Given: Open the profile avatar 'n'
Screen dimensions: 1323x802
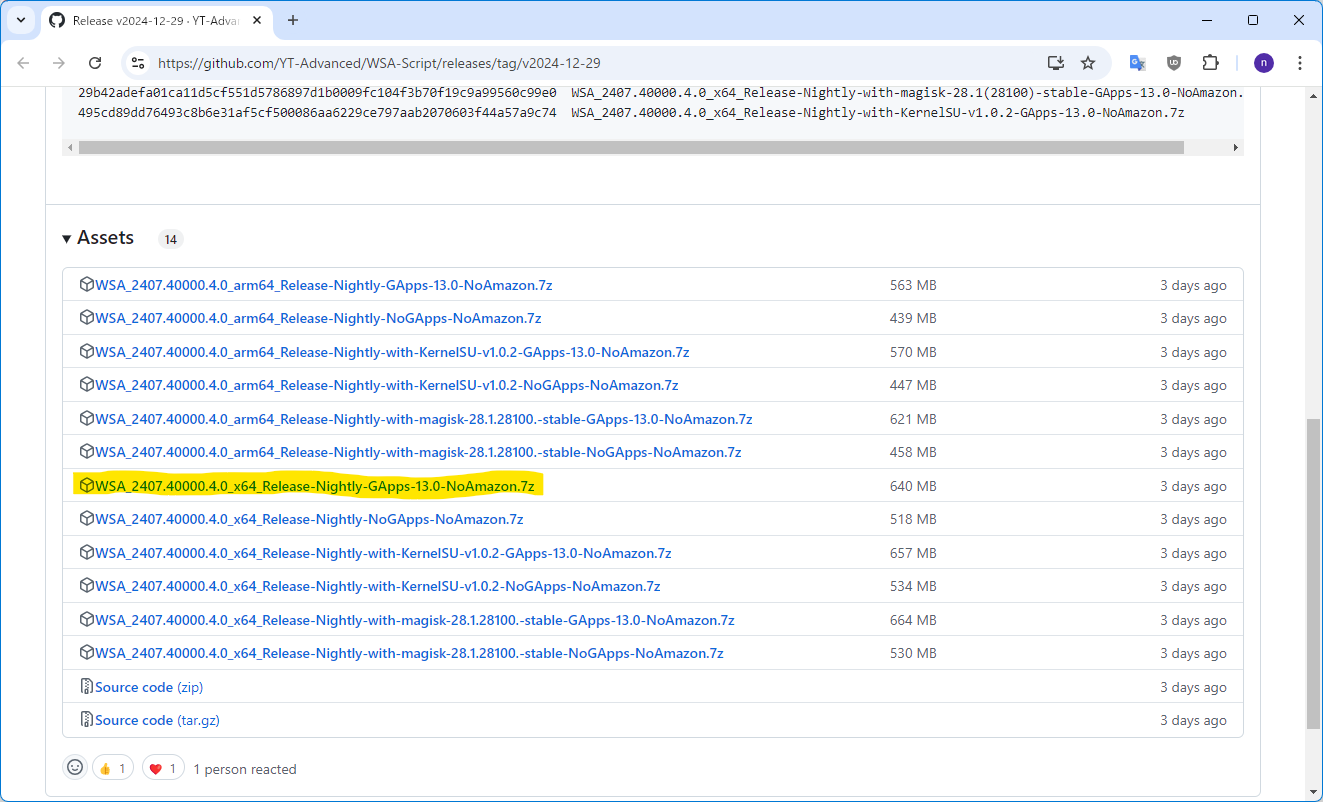Looking at the screenshot, I should coord(1264,63).
